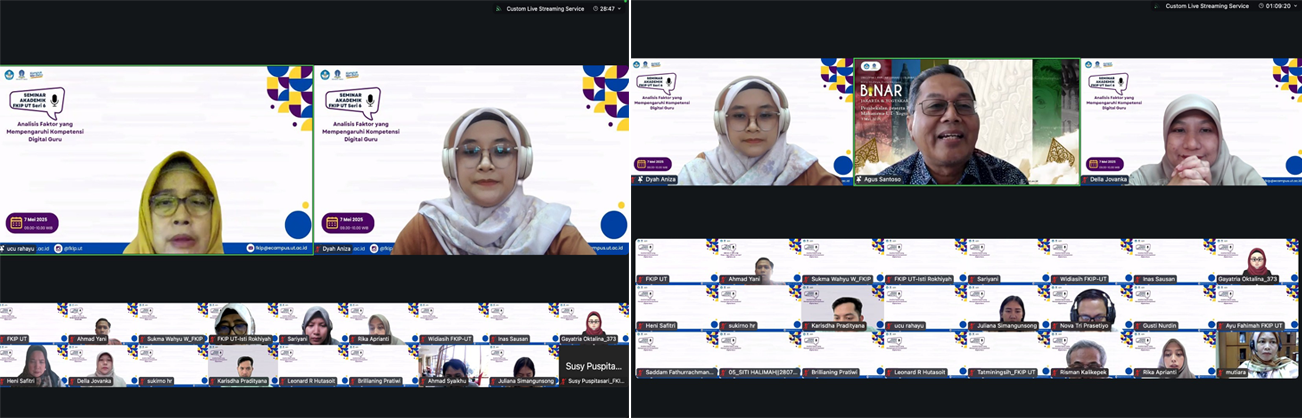The width and height of the screenshot is (1302, 418).
Task: Select Ahmad Yani tile in the 01:09:20 meeting
Action: point(759,261)
